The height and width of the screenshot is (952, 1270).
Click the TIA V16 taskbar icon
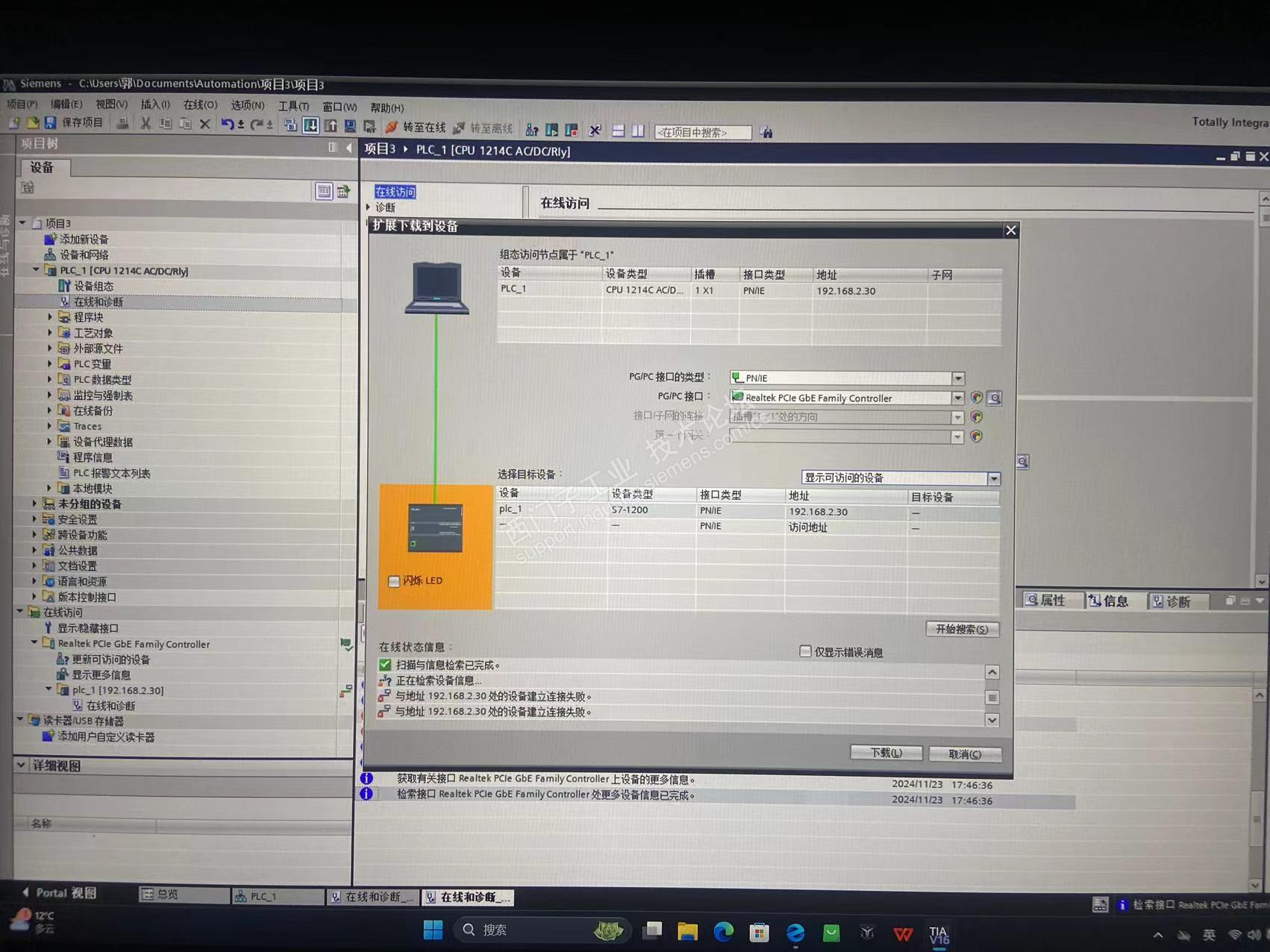pos(939,934)
